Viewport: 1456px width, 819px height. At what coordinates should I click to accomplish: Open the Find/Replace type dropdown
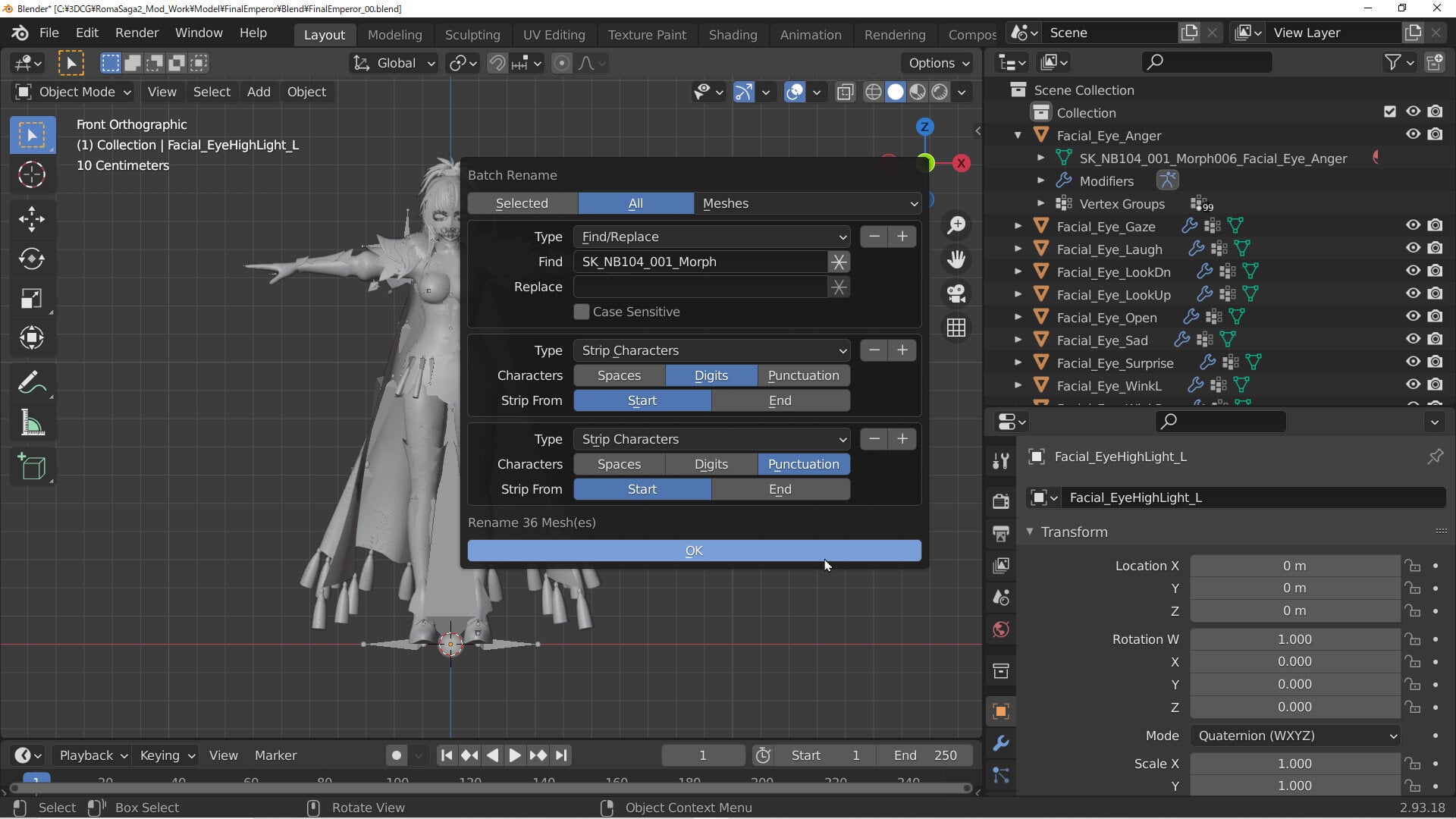click(x=711, y=237)
